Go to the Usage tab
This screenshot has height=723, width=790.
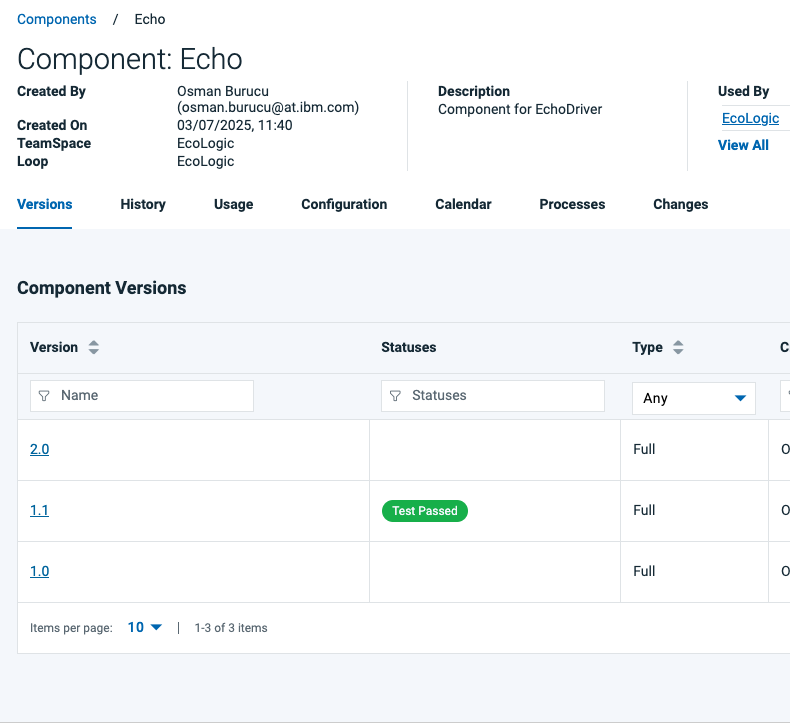pos(233,204)
